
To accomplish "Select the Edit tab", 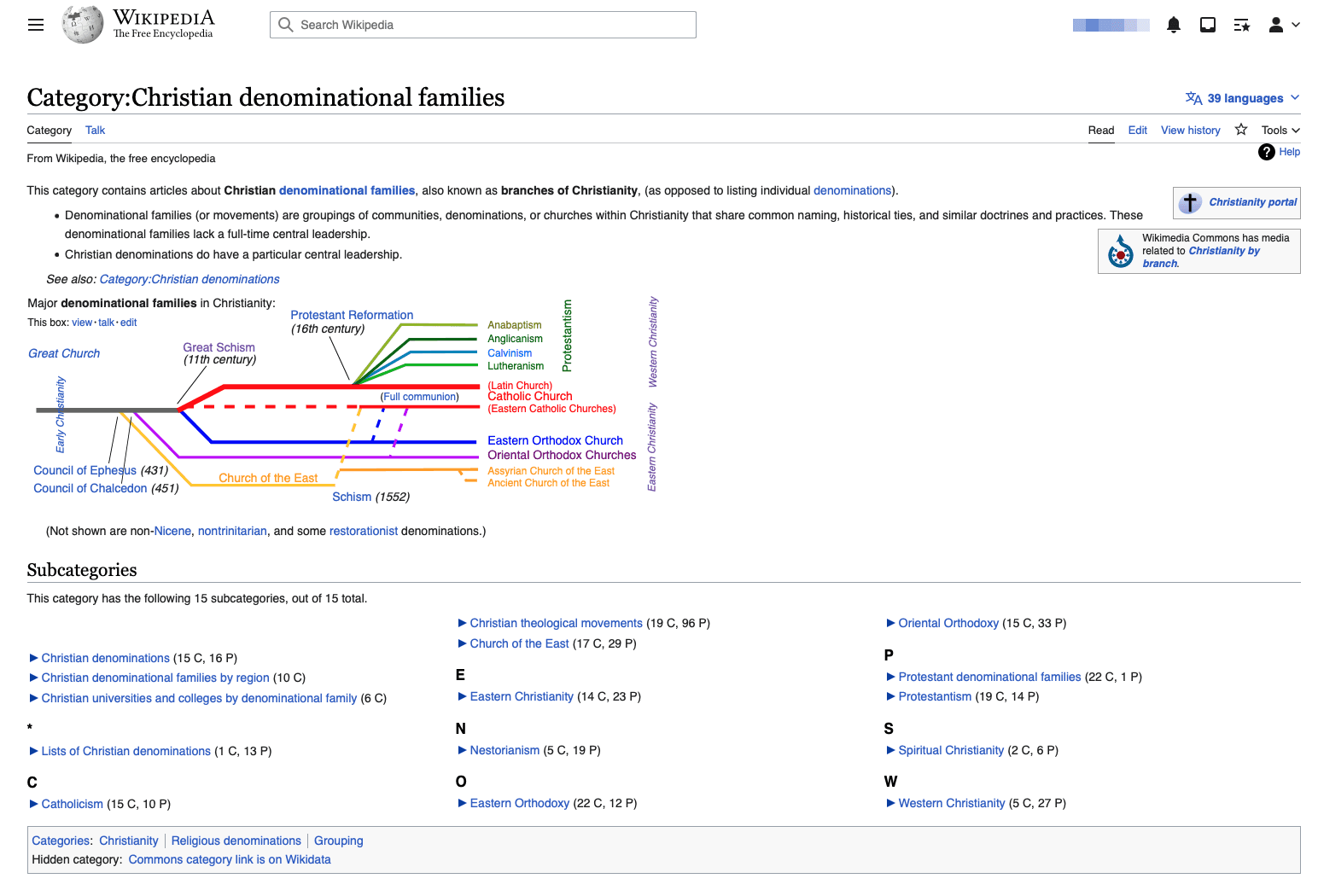I will [x=1138, y=131].
